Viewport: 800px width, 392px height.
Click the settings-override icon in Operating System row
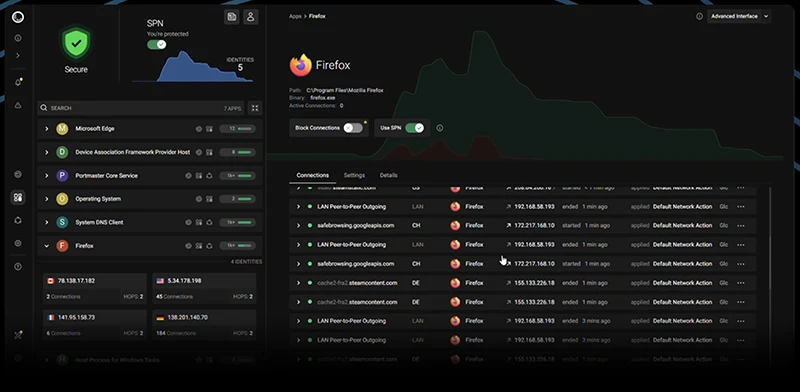(x=209, y=199)
